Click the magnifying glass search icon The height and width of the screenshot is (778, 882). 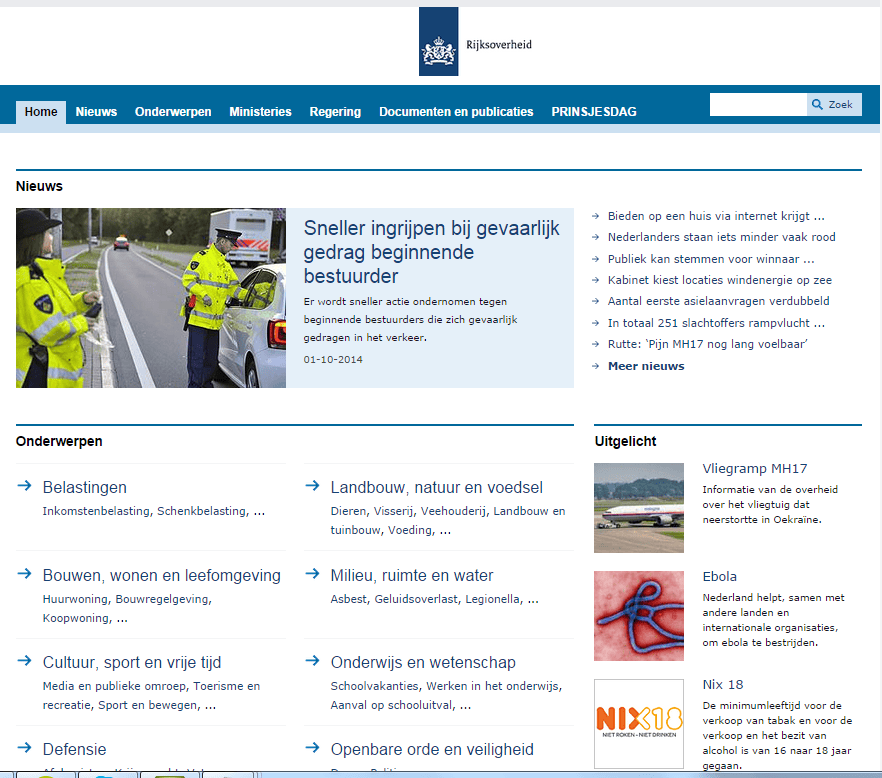click(817, 104)
